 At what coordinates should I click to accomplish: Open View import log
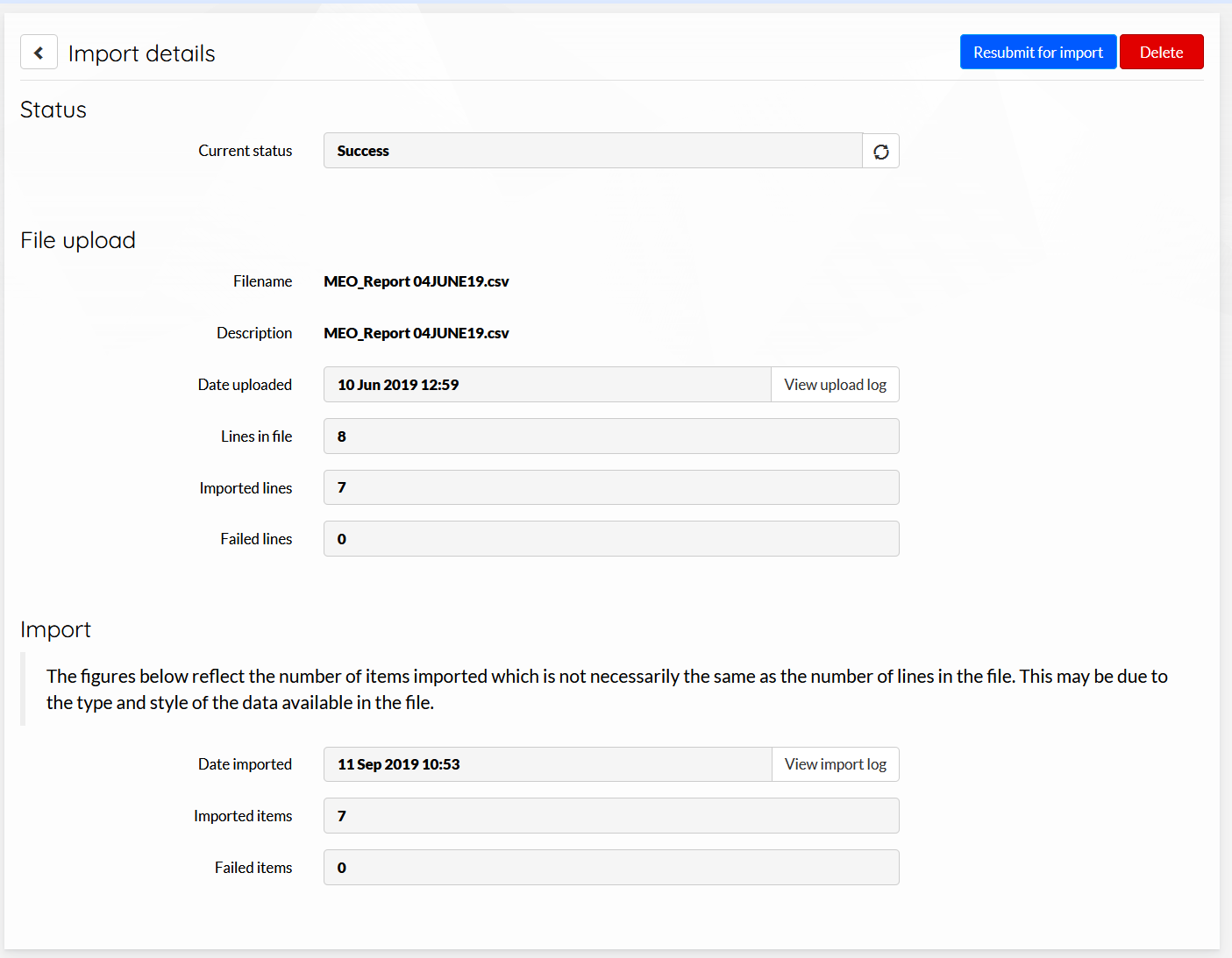(x=836, y=764)
